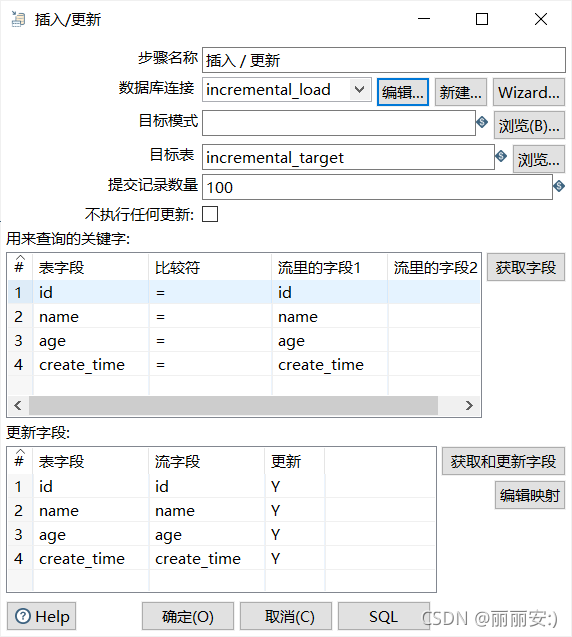
Task: Focus the 目标表 field incremental_target
Action: (348, 157)
